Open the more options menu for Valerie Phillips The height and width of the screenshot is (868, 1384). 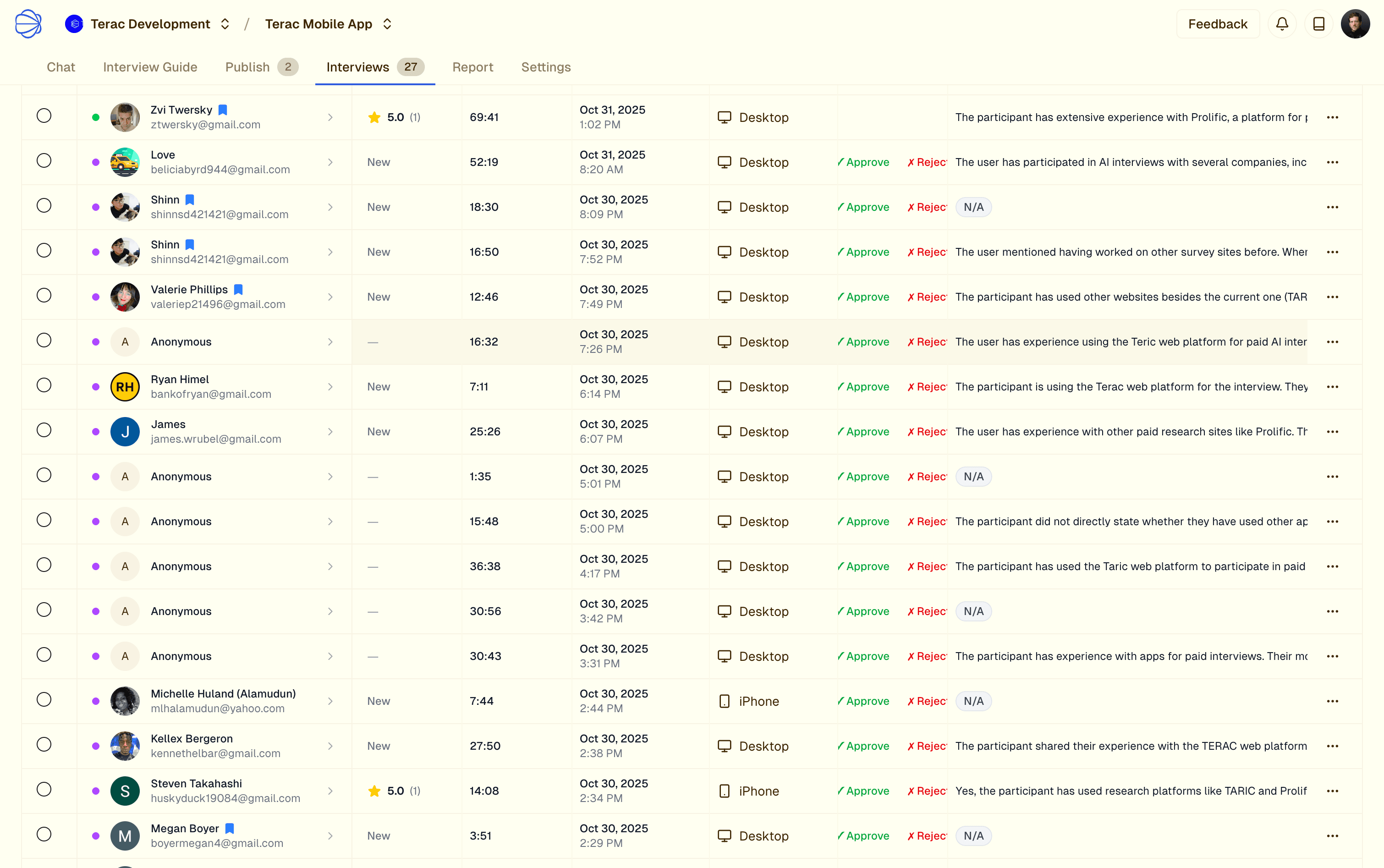tap(1332, 297)
